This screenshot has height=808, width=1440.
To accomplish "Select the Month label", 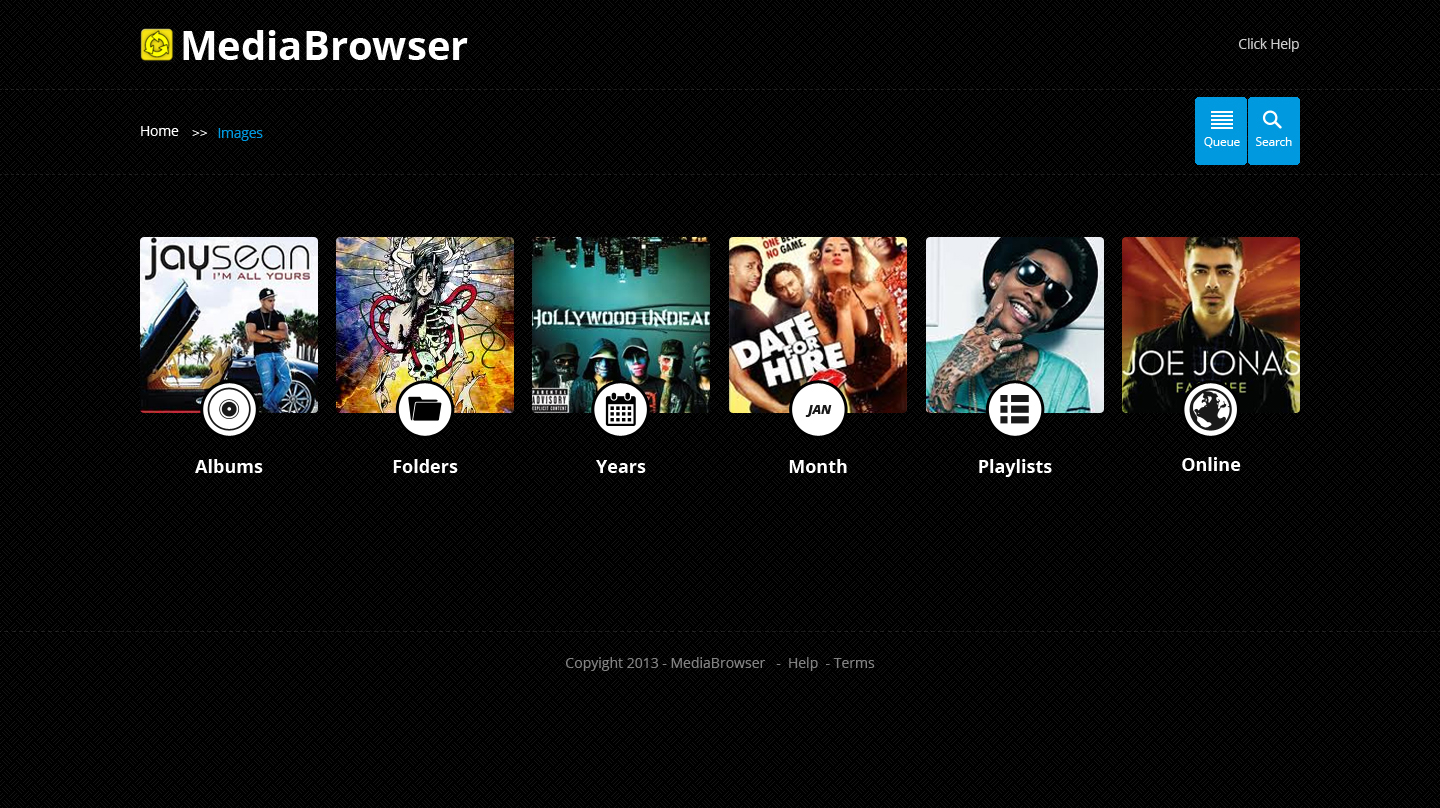I will pos(818,467).
